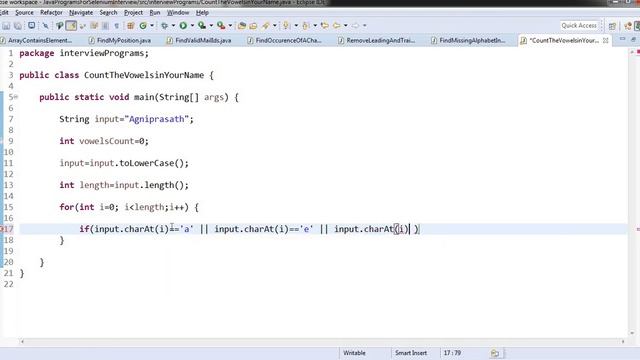The height and width of the screenshot is (360, 640).
Task: Click the error marker on line 17
Action: point(2,229)
